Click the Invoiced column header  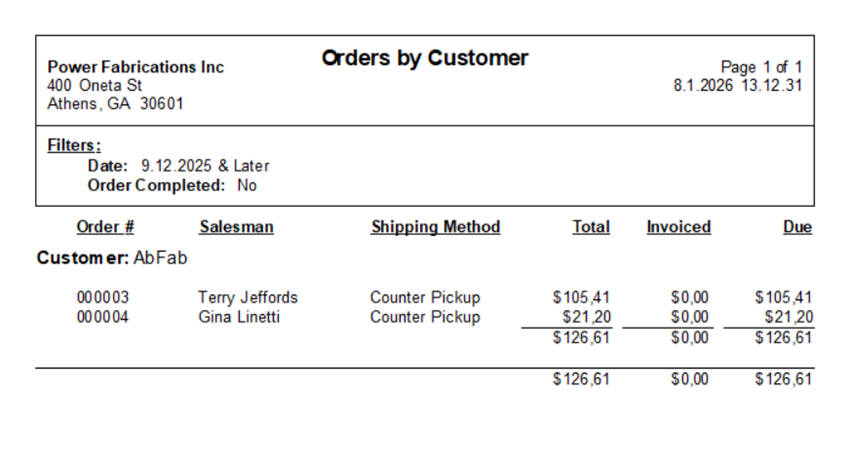pos(679,227)
